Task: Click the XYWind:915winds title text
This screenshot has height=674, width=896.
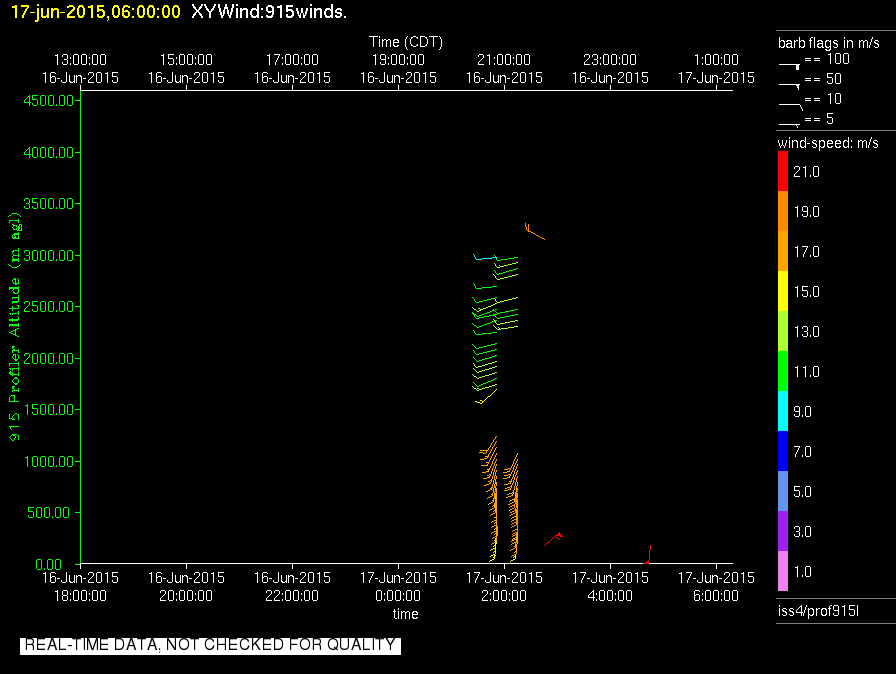Action: click(x=269, y=11)
